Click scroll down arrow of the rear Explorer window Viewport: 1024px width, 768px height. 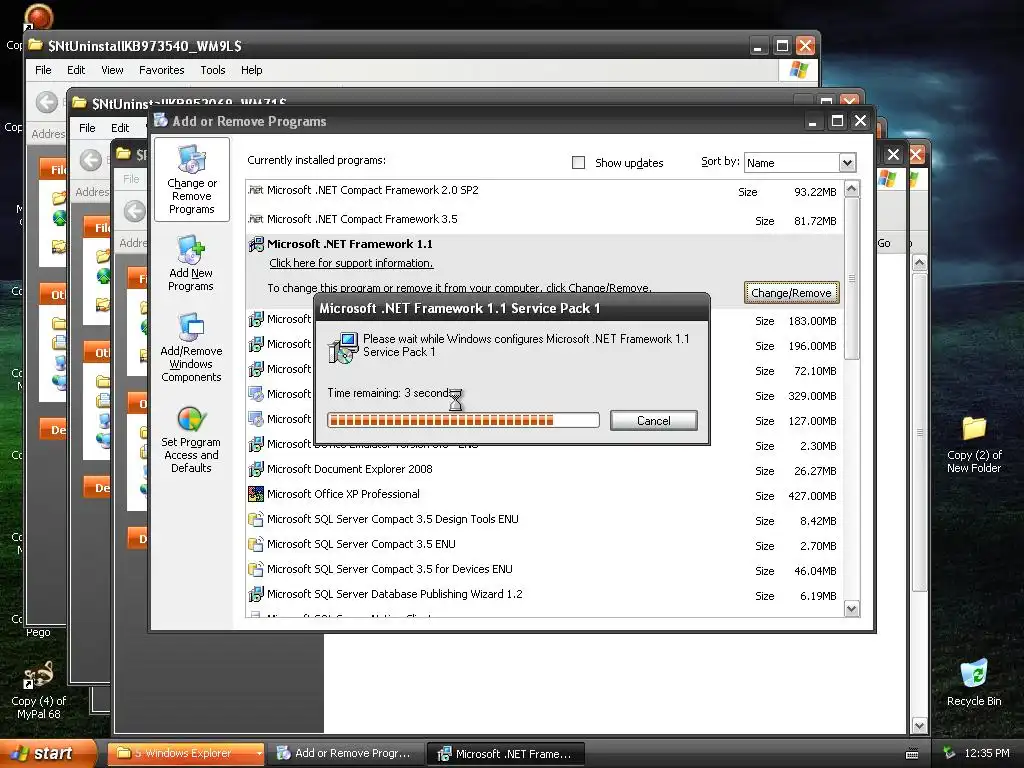(x=919, y=726)
